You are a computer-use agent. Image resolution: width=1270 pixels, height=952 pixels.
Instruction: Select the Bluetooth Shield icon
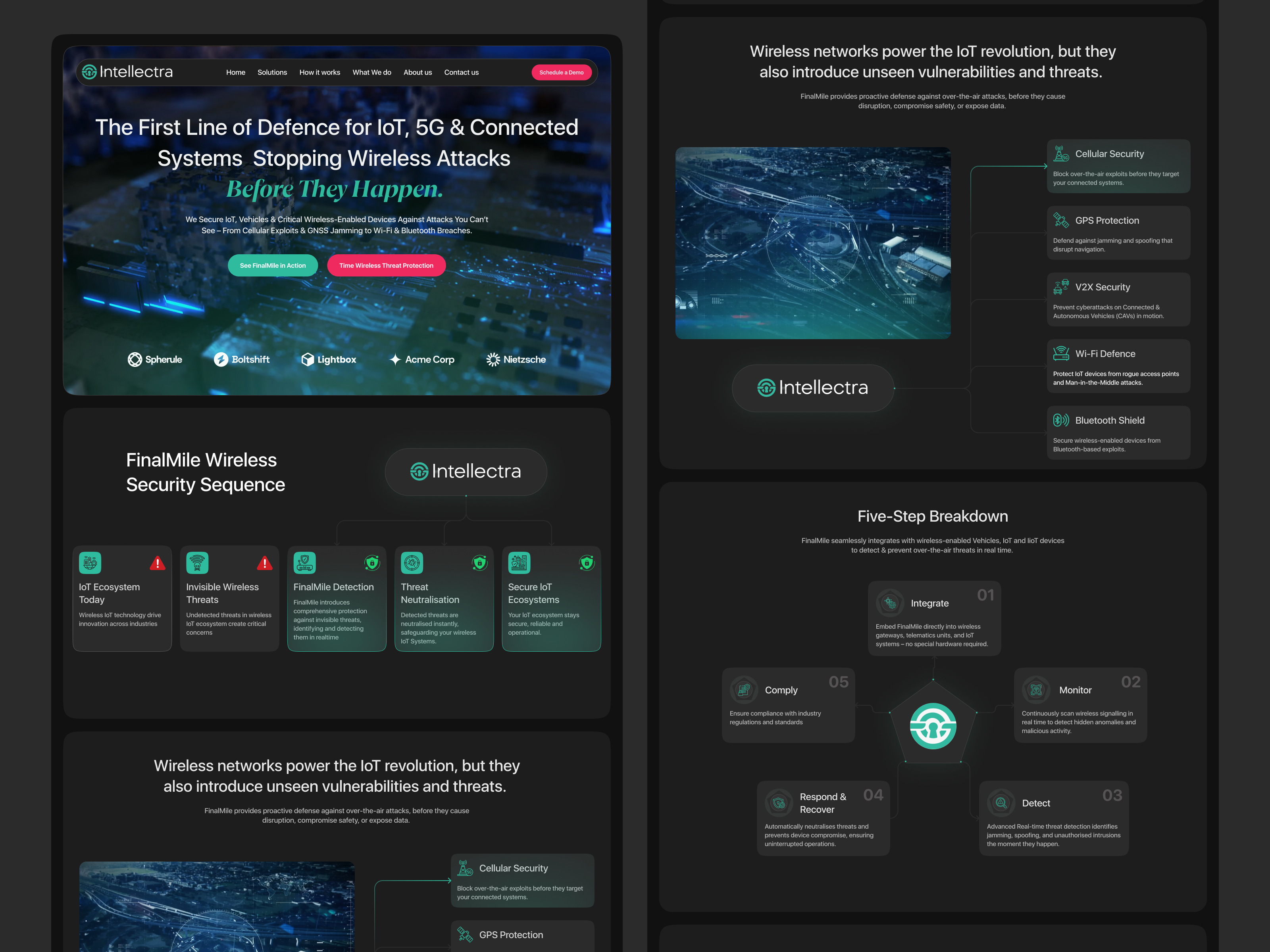[x=1062, y=420]
